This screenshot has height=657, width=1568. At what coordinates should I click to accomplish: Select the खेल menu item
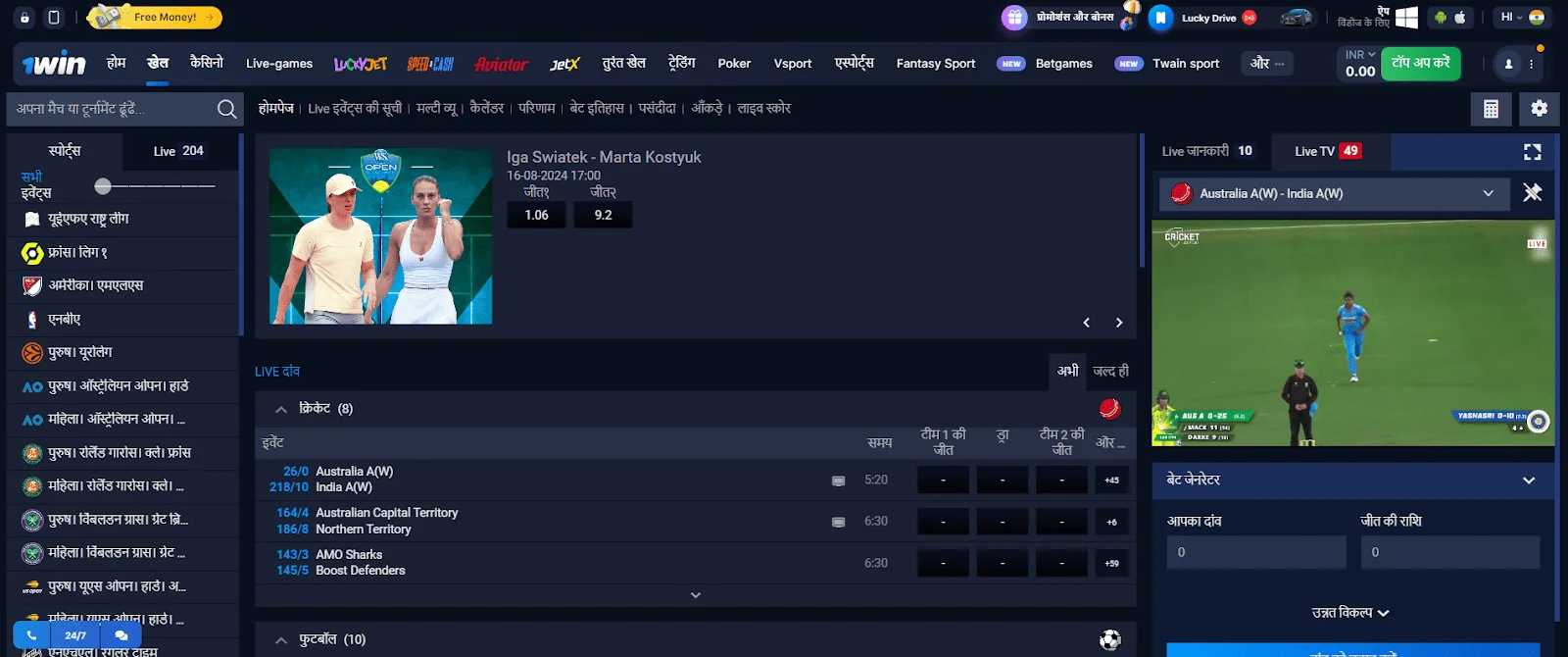(158, 63)
